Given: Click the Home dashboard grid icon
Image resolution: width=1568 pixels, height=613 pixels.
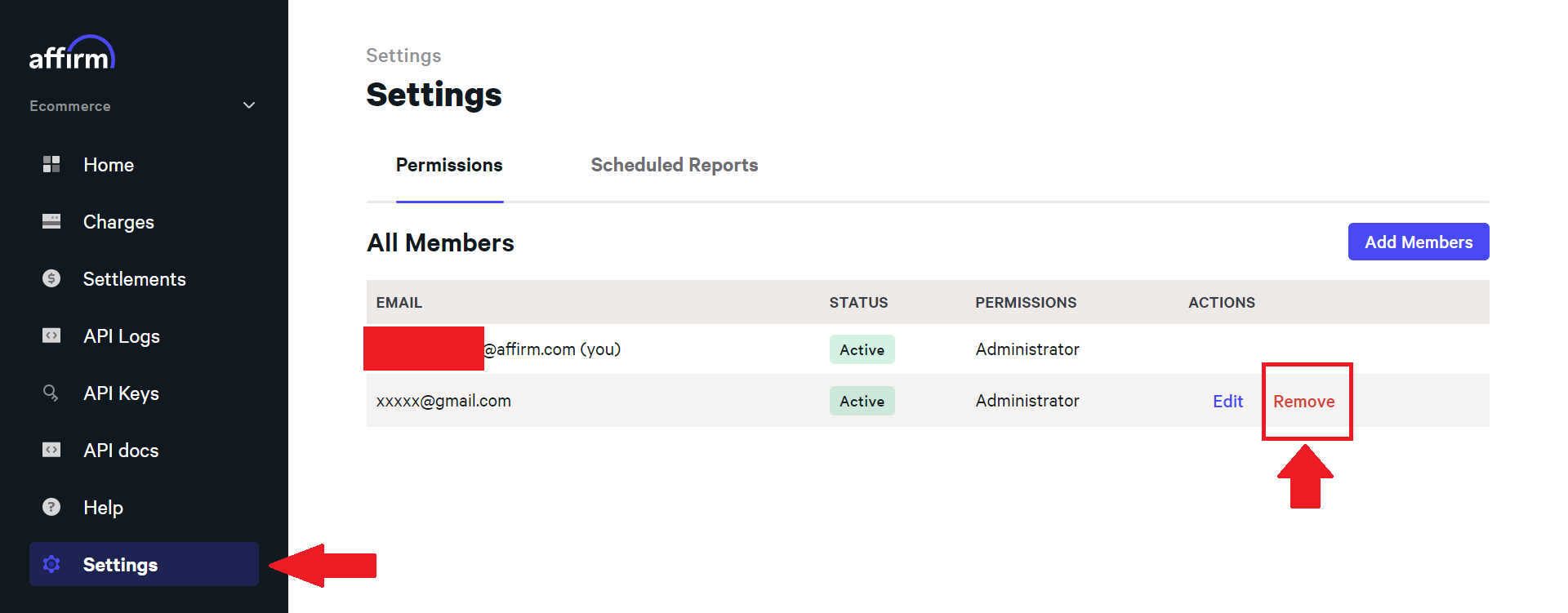Looking at the screenshot, I should [x=51, y=164].
